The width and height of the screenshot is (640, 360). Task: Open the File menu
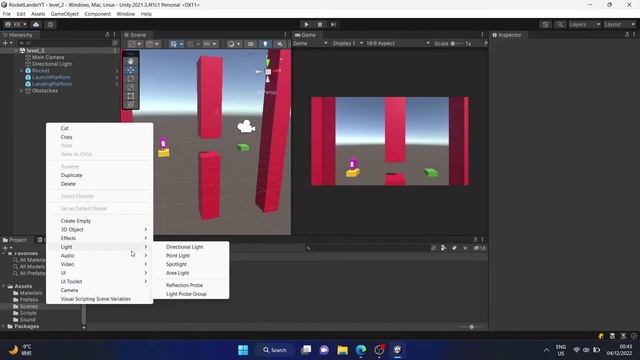pos(7,14)
